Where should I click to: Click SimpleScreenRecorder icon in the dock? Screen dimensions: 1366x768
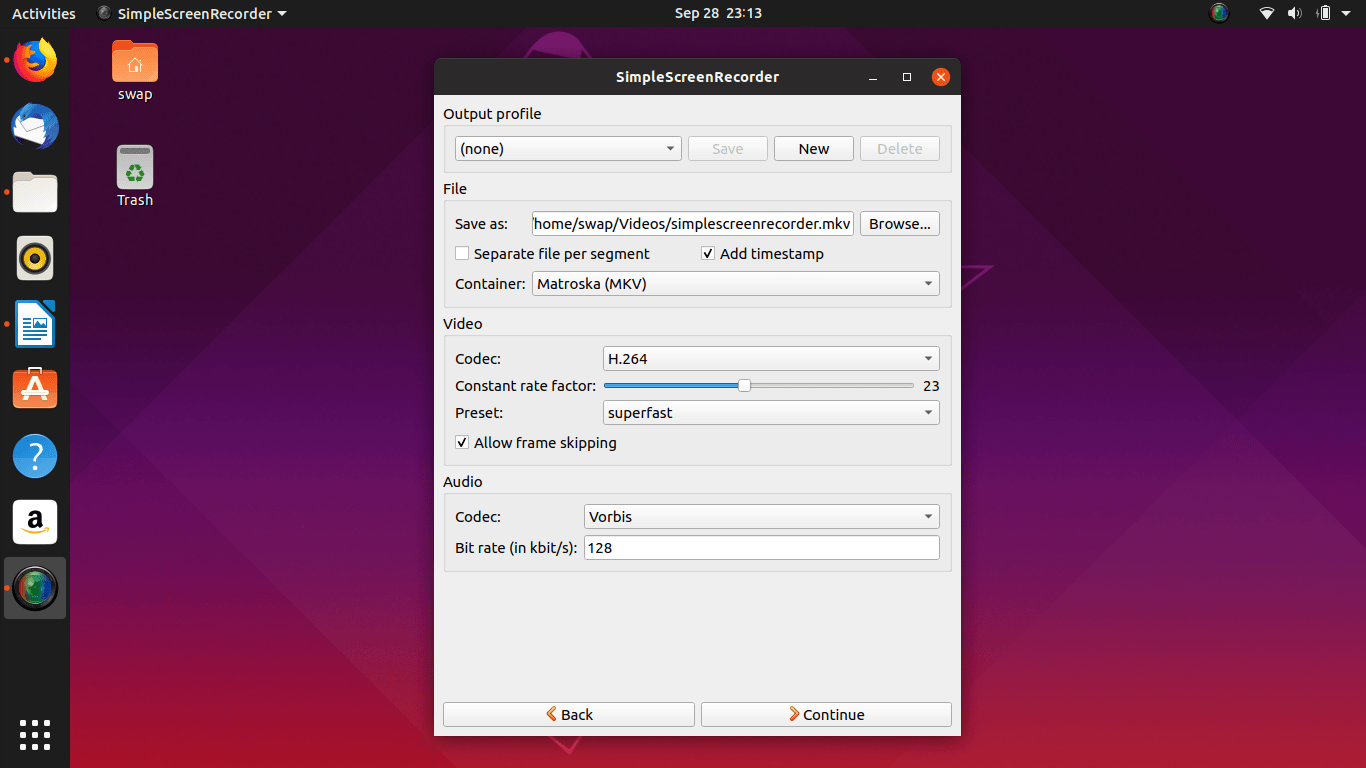pyautogui.click(x=35, y=588)
